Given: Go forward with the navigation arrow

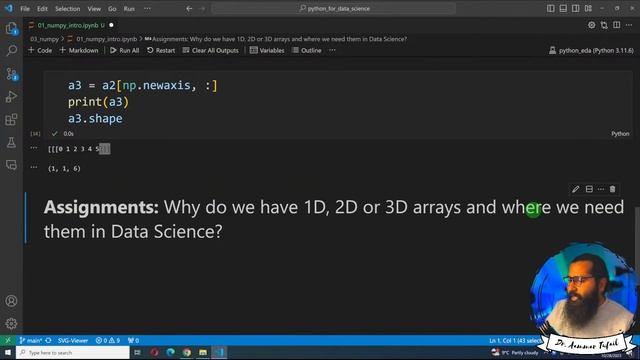Looking at the screenshot, I should [202, 8].
